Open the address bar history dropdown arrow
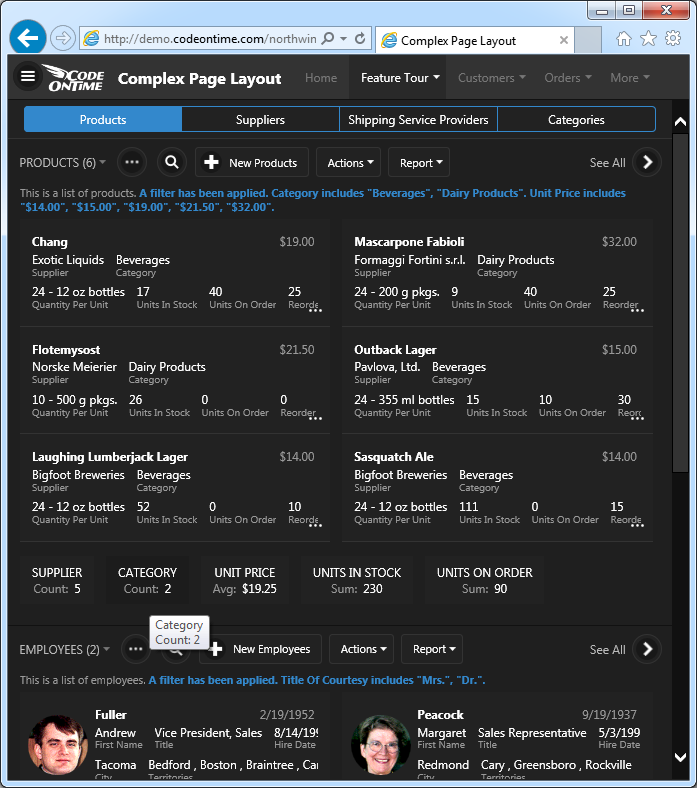This screenshot has height=788, width=697. [x=344, y=39]
